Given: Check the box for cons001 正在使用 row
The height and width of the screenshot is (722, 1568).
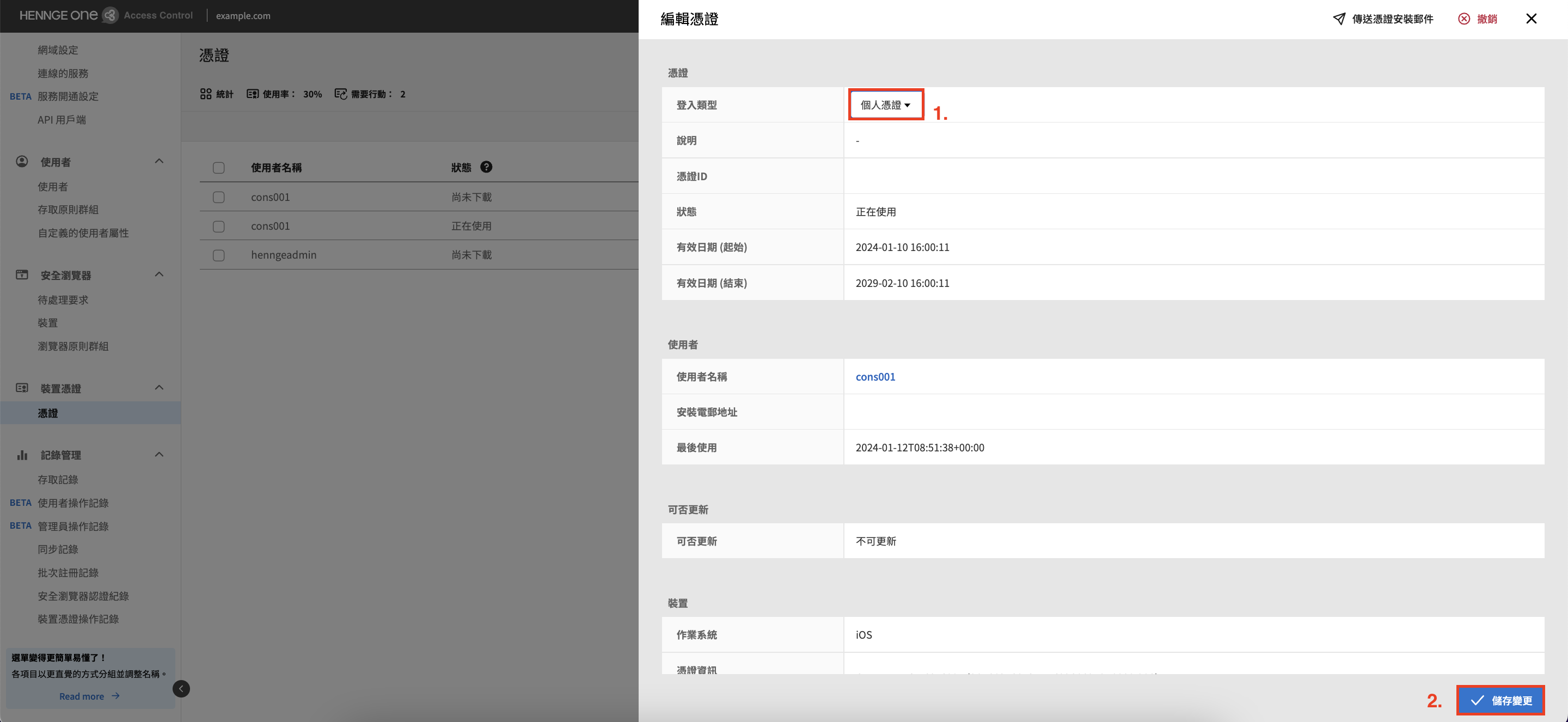Looking at the screenshot, I should [x=218, y=227].
